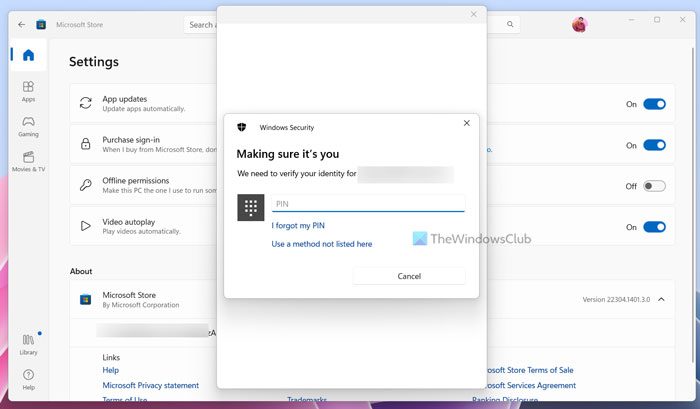
Task: Enable Offline permissions toggle
Action: click(x=654, y=186)
